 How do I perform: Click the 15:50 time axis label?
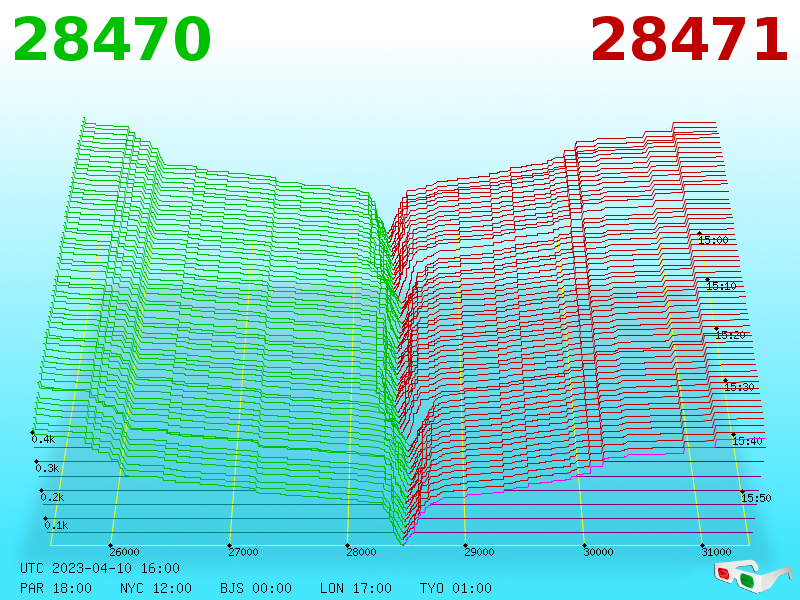[x=756, y=498]
